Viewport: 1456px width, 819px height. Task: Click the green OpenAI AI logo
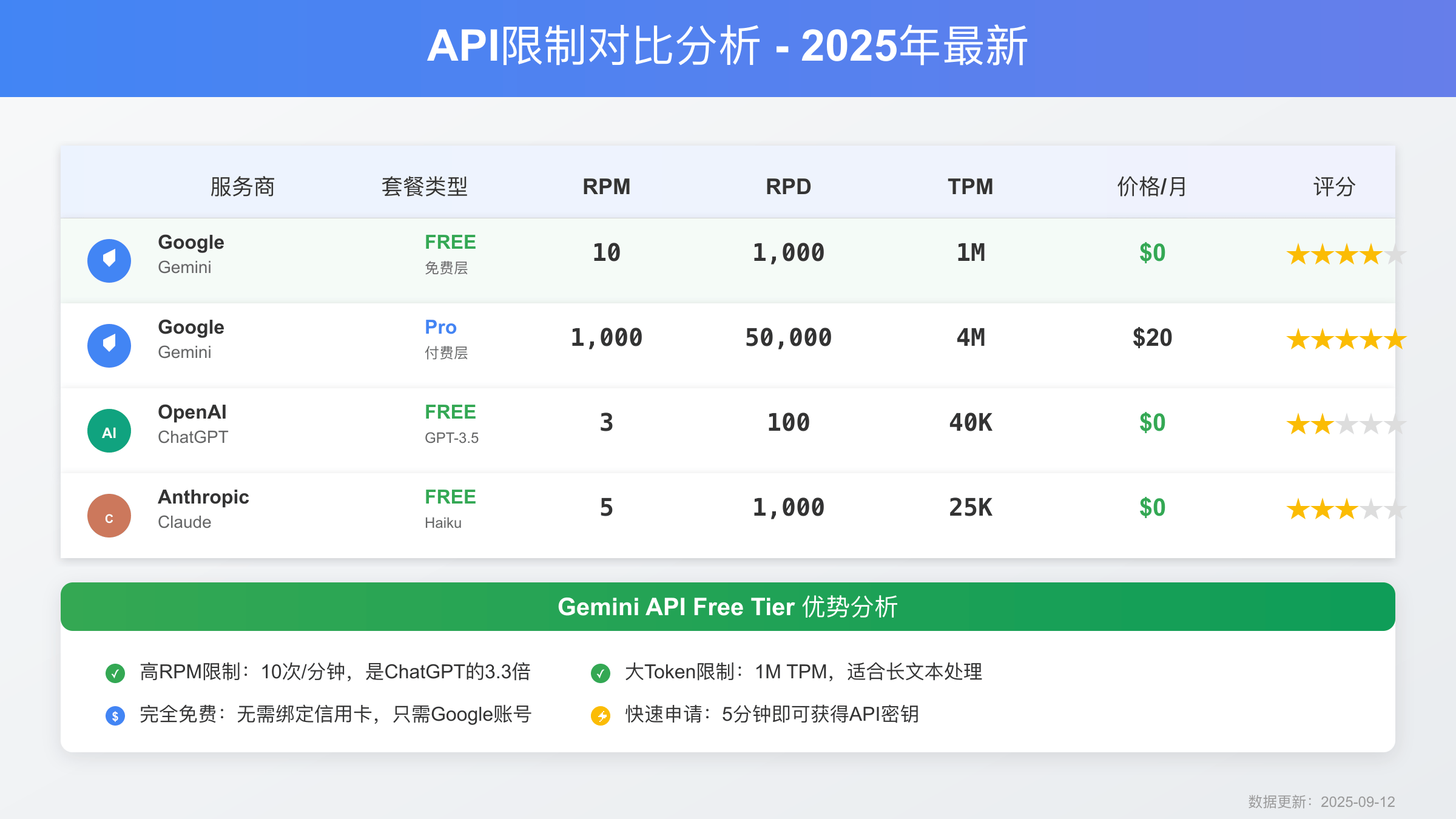[109, 431]
